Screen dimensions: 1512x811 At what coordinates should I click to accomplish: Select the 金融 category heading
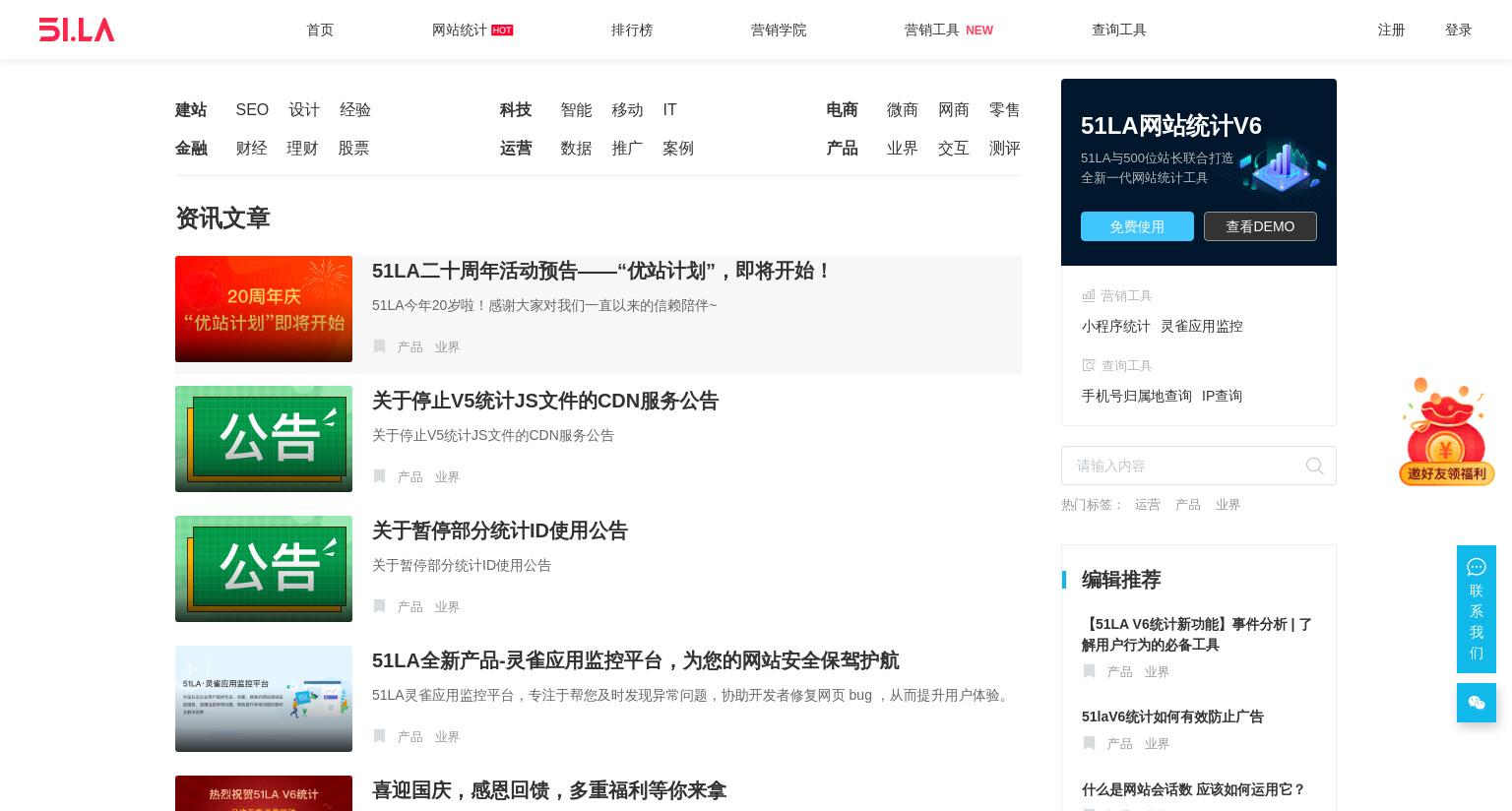click(x=191, y=148)
